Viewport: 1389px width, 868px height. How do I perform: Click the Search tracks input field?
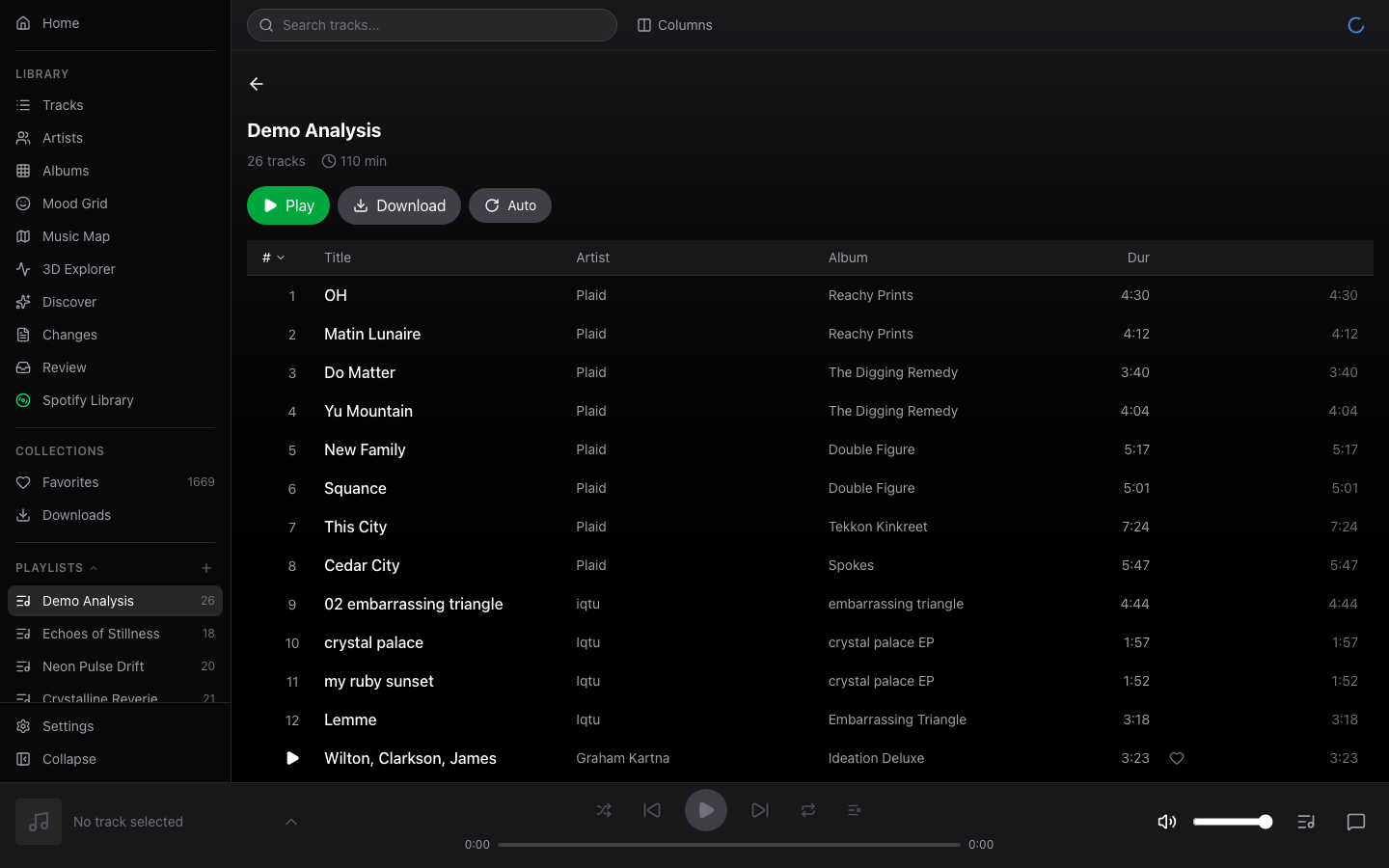pyautogui.click(x=432, y=25)
